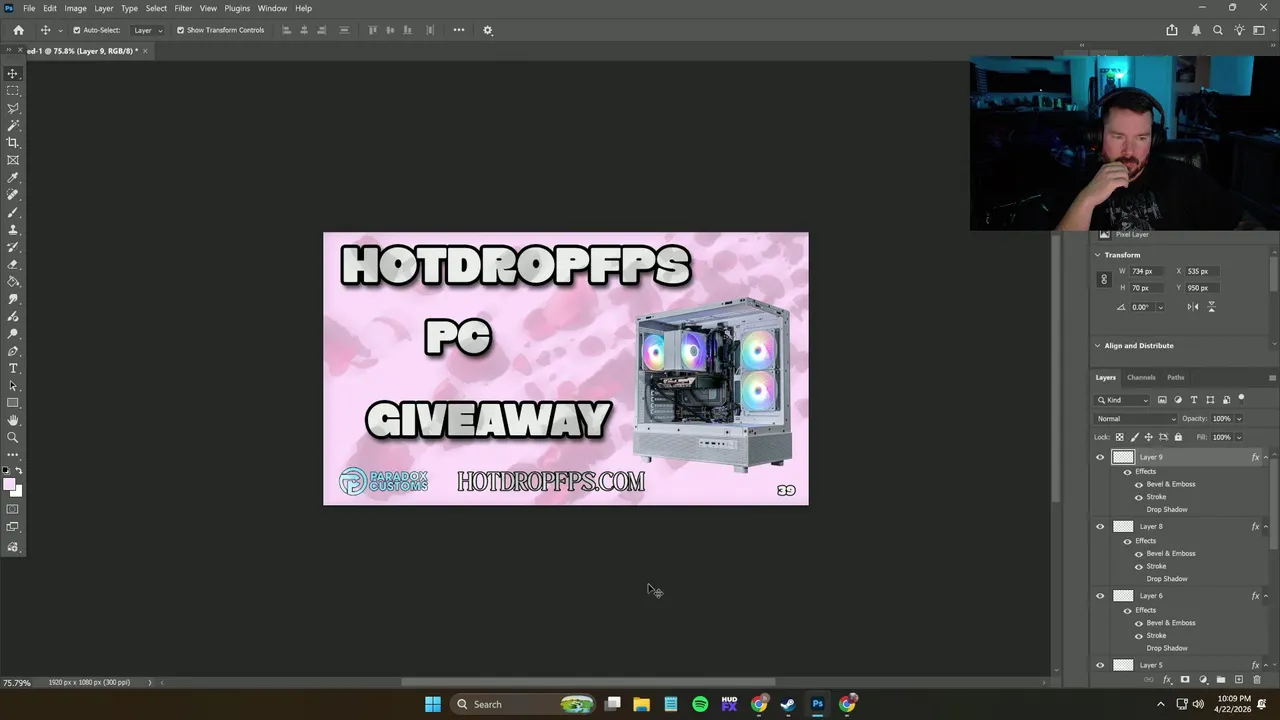Viewport: 1280px width, 720px height.
Task: Open the Auto-Select Layer dropdown
Action: tap(147, 30)
